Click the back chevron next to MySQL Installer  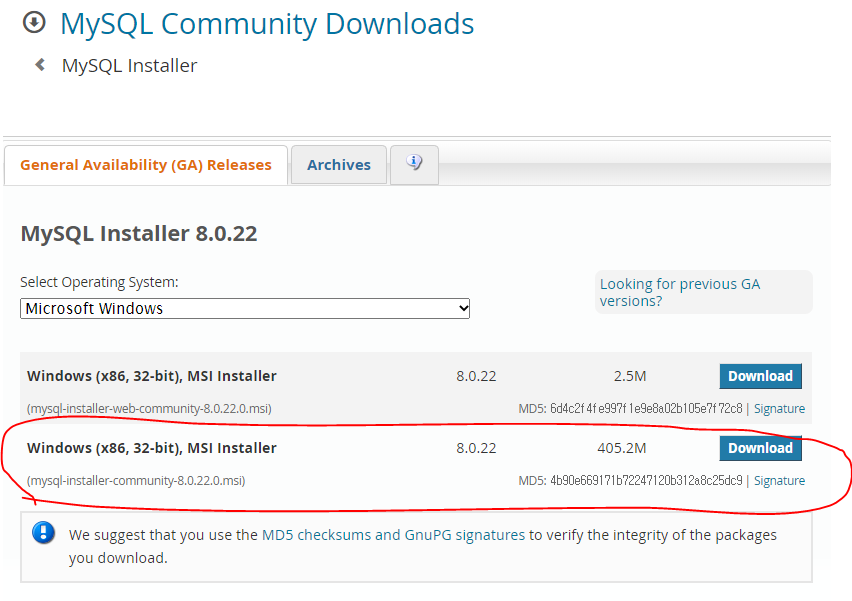[40, 65]
